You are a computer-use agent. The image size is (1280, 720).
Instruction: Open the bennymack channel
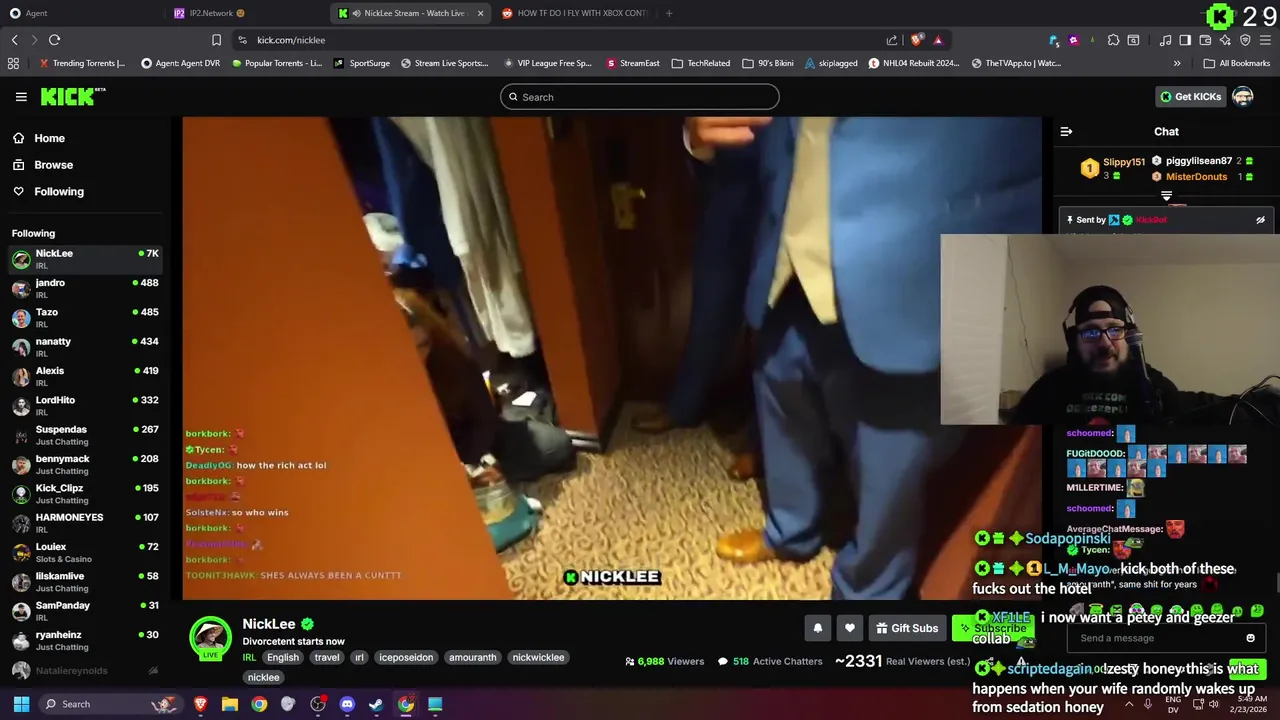[86, 464]
